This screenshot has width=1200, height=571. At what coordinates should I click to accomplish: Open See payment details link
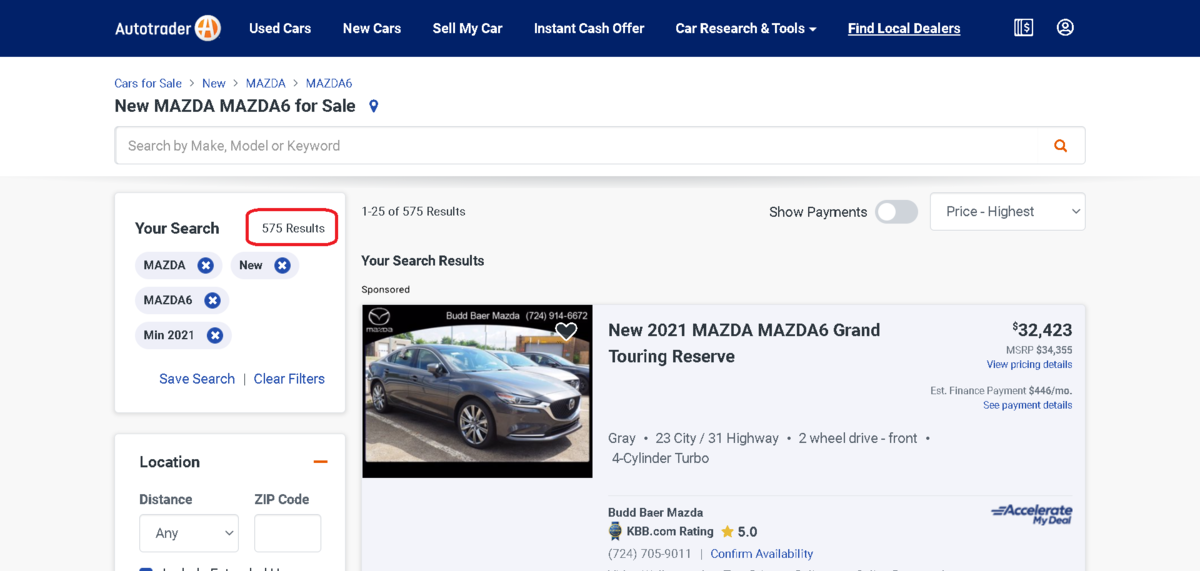click(x=1027, y=405)
